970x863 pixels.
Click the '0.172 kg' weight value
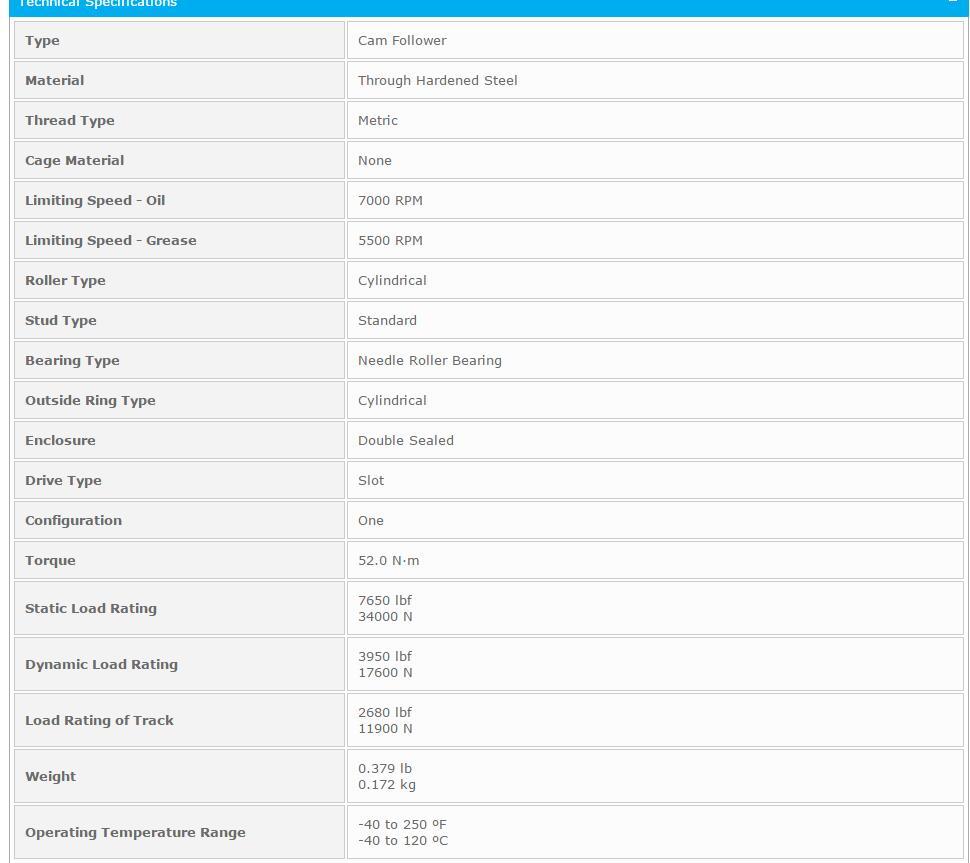pyautogui.click(x=387, y=785)
